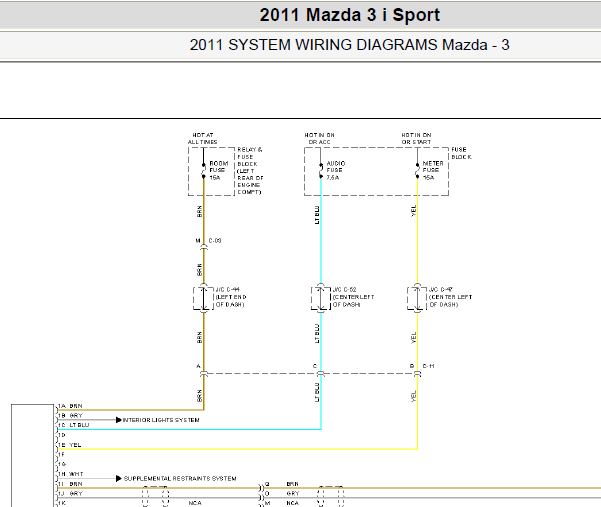Click pin label '1J GRY'

70,494
